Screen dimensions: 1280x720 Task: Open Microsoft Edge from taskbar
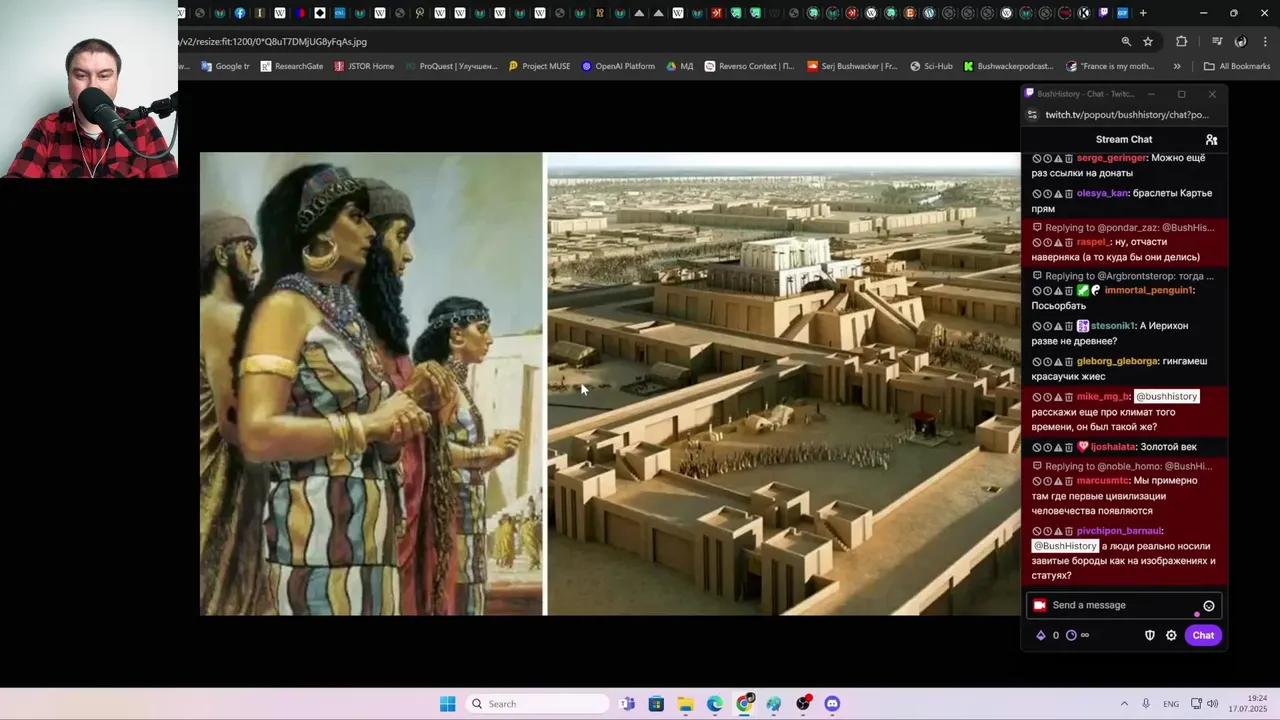pos(715,704)
